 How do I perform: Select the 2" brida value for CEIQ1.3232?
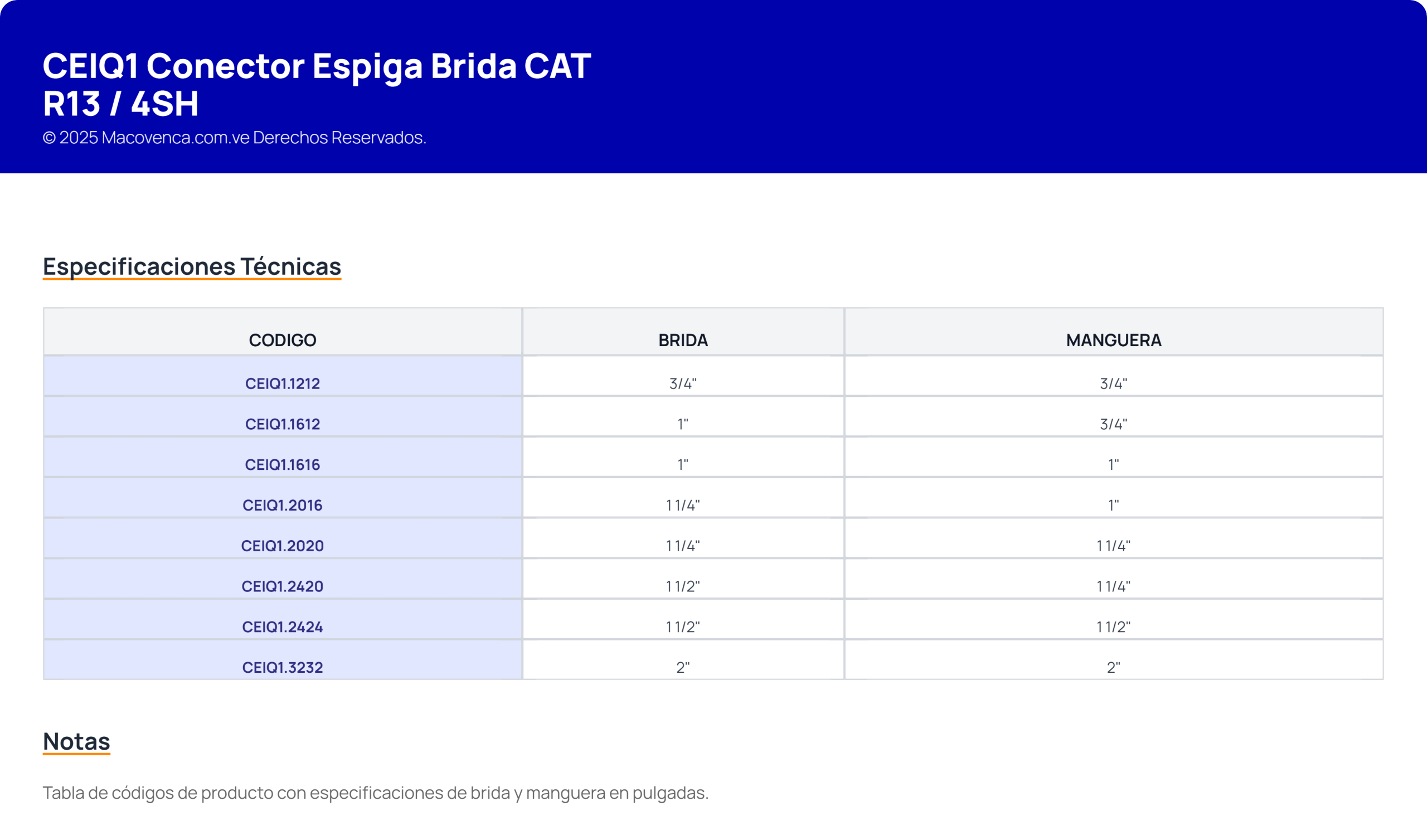pyautogui.click(x=683, y=667)
